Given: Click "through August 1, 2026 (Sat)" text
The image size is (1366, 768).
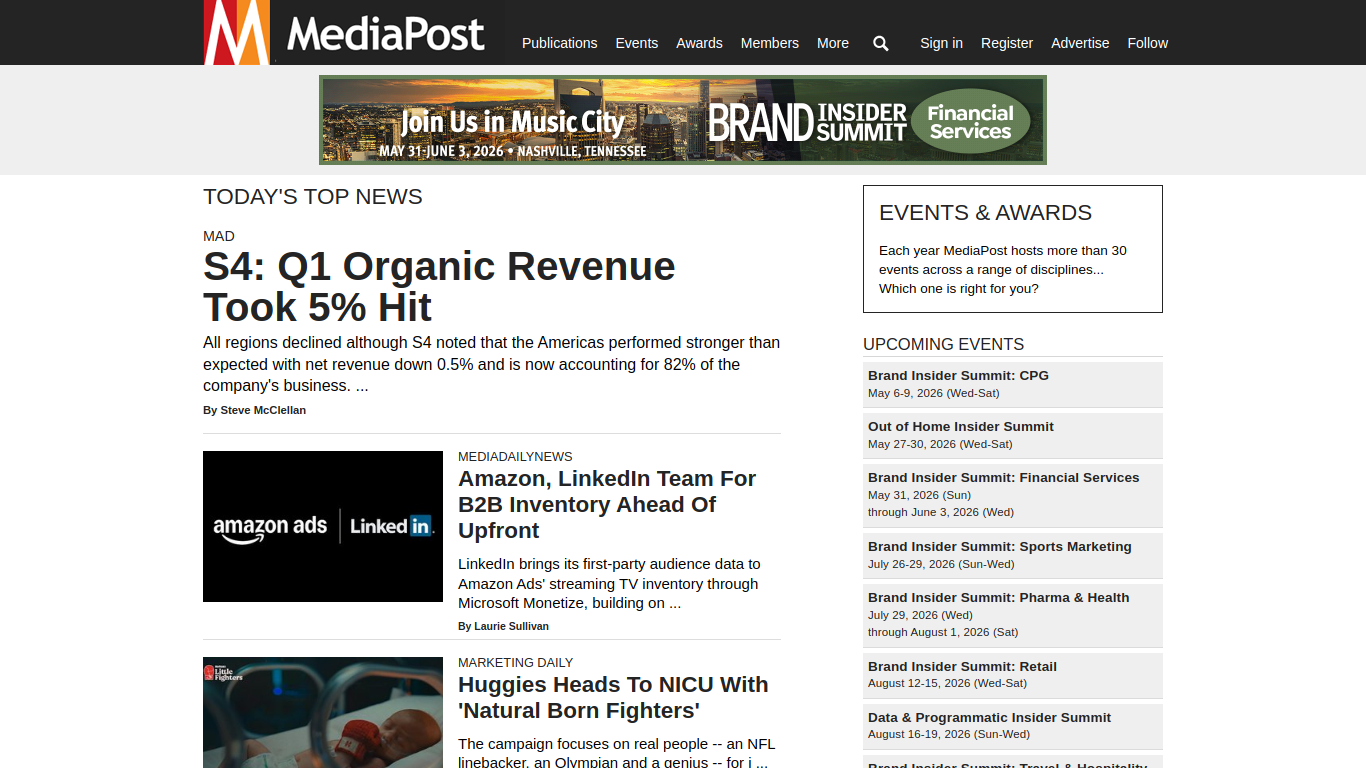Looking at the screenshot, I should coord(943,632).
